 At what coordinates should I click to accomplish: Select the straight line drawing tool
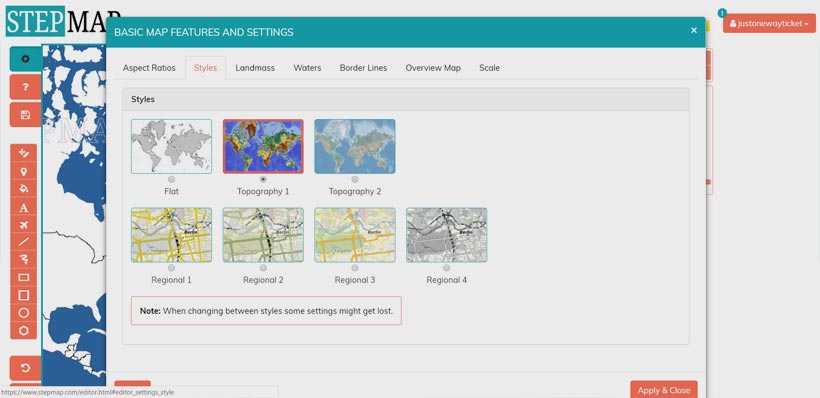[x=24, y=242]
